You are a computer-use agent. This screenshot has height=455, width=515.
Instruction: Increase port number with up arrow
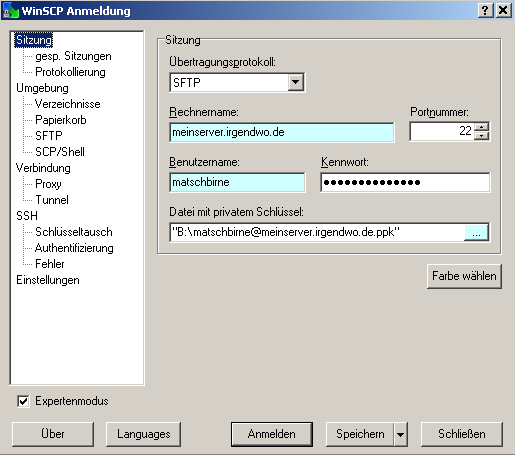point(481,127)
